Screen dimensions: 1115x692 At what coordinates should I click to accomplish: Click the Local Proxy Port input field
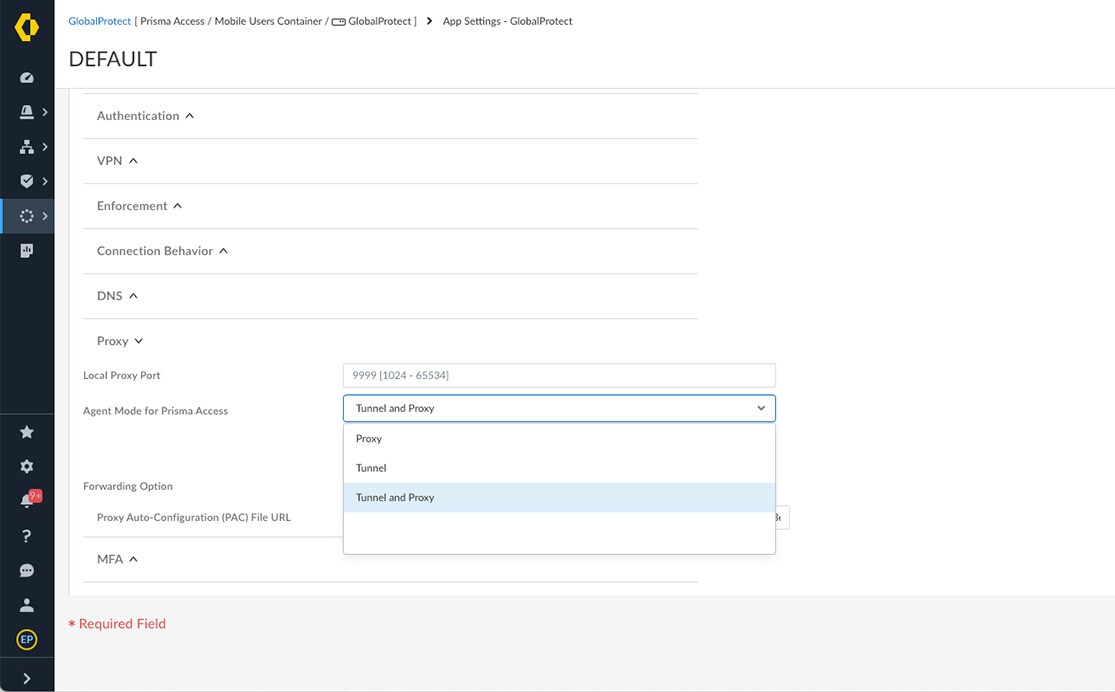pos(558,375)
